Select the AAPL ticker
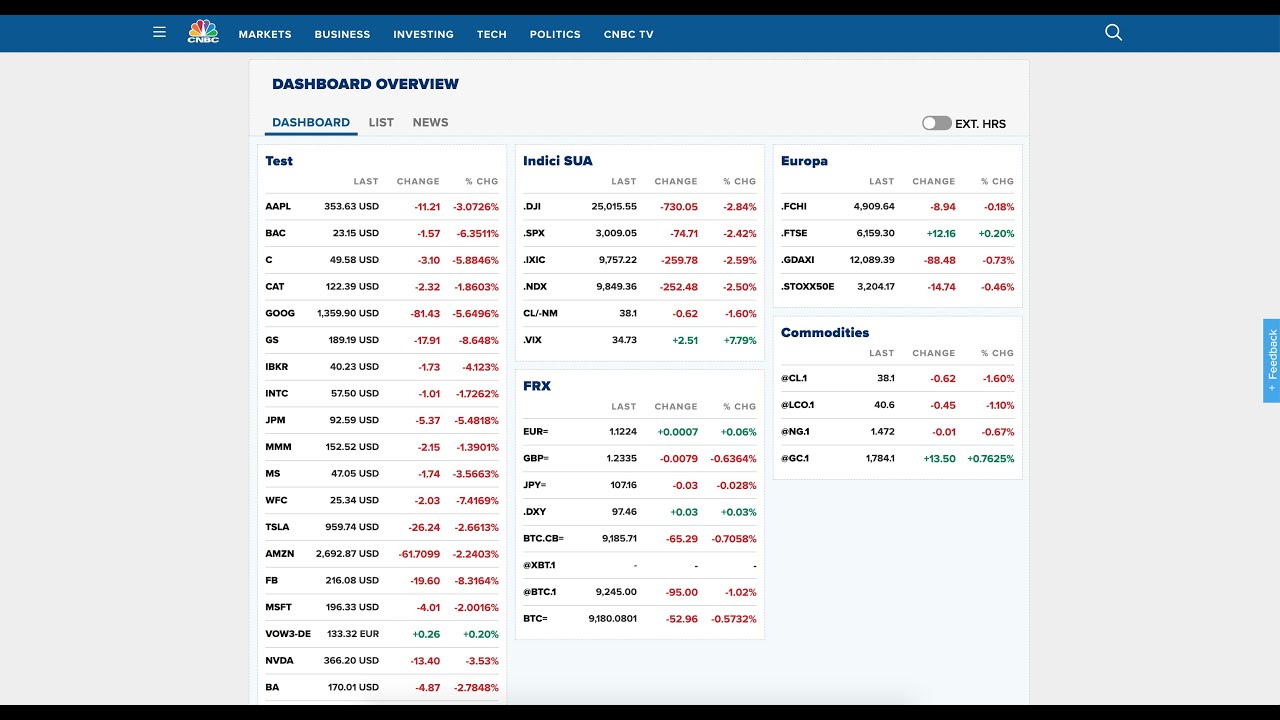The height and width of the screenshot is (720, 1280). (x=278, y=207)
